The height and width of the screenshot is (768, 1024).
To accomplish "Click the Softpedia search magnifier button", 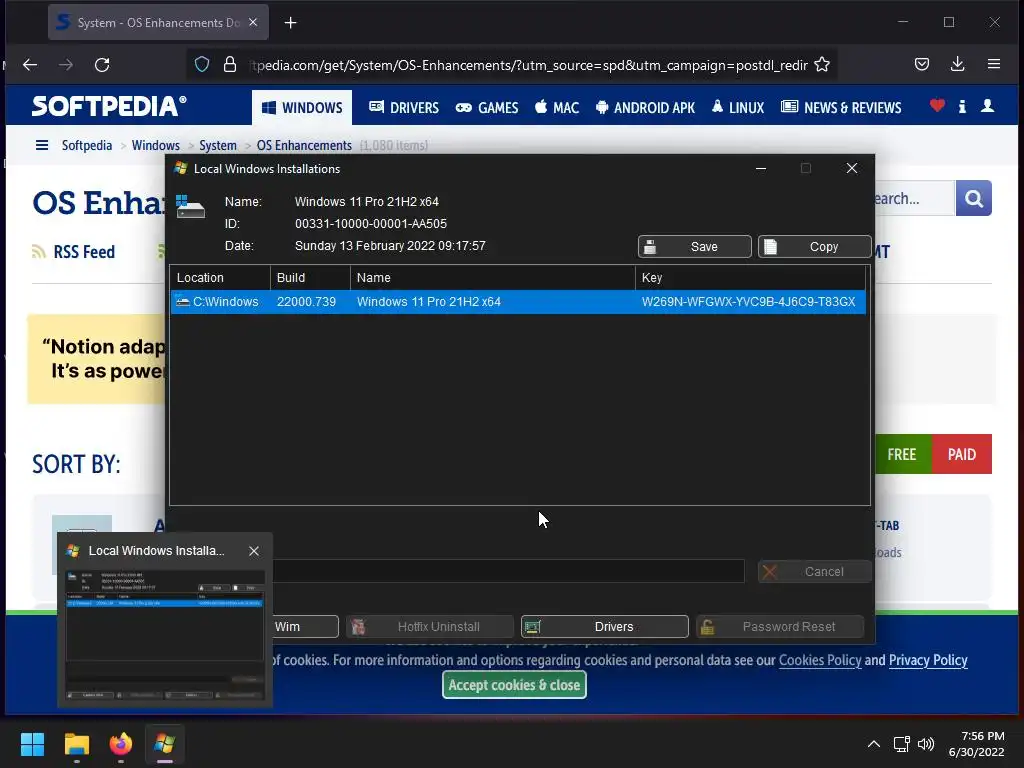I will click(x=974, y=198).
